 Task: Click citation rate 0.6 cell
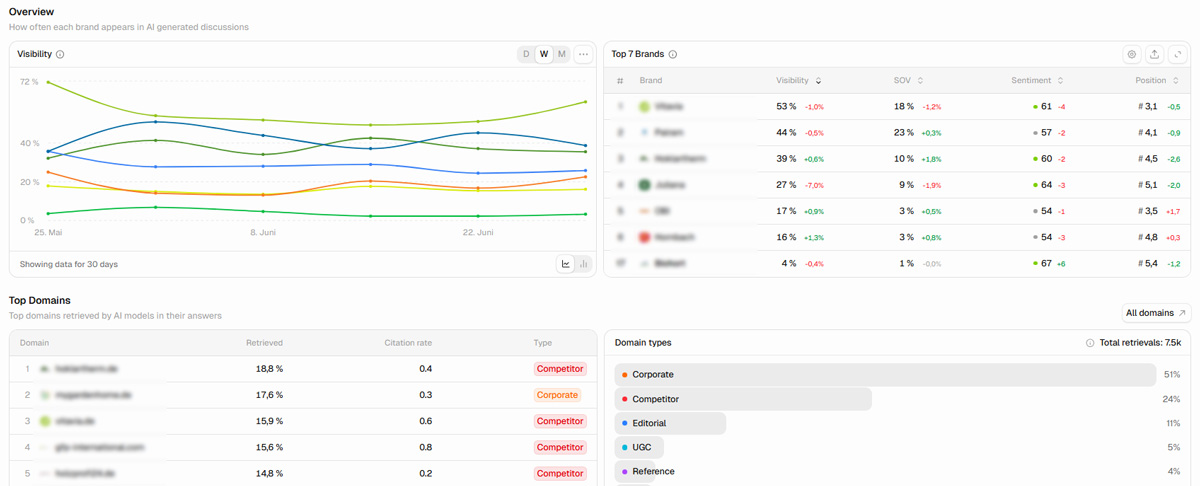[x=426, y=421]
